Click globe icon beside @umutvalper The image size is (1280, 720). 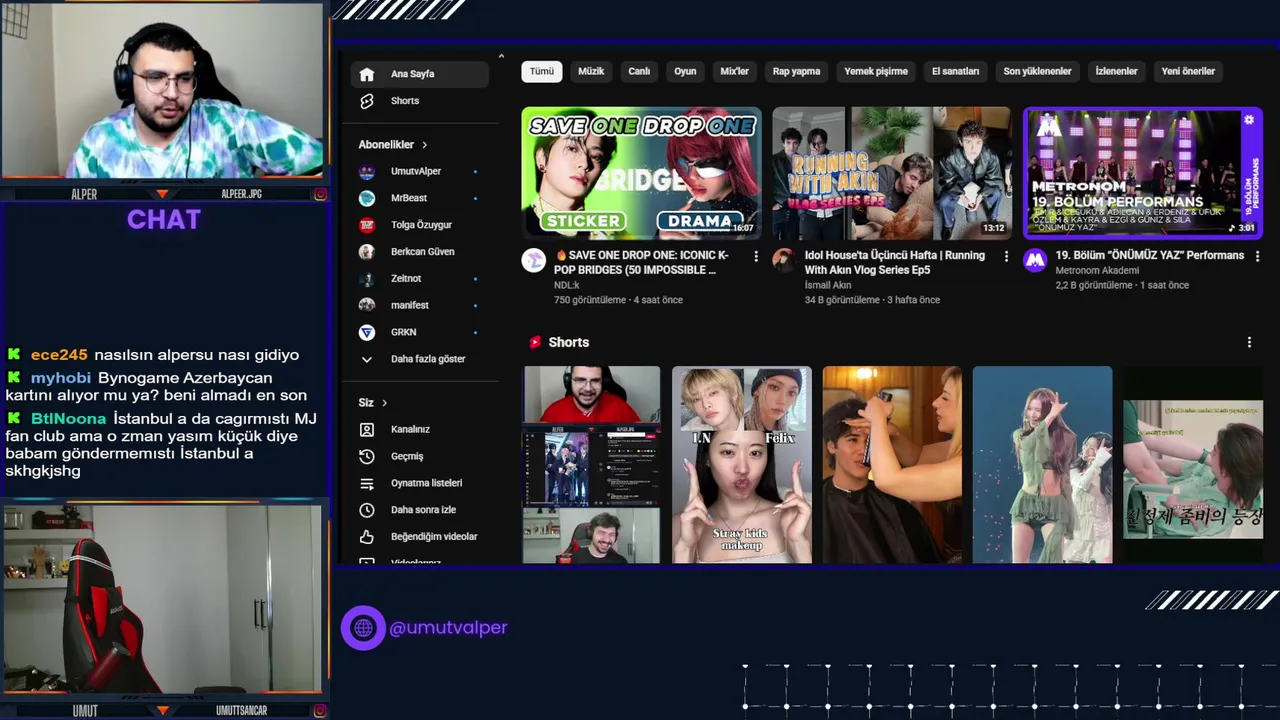363,628
